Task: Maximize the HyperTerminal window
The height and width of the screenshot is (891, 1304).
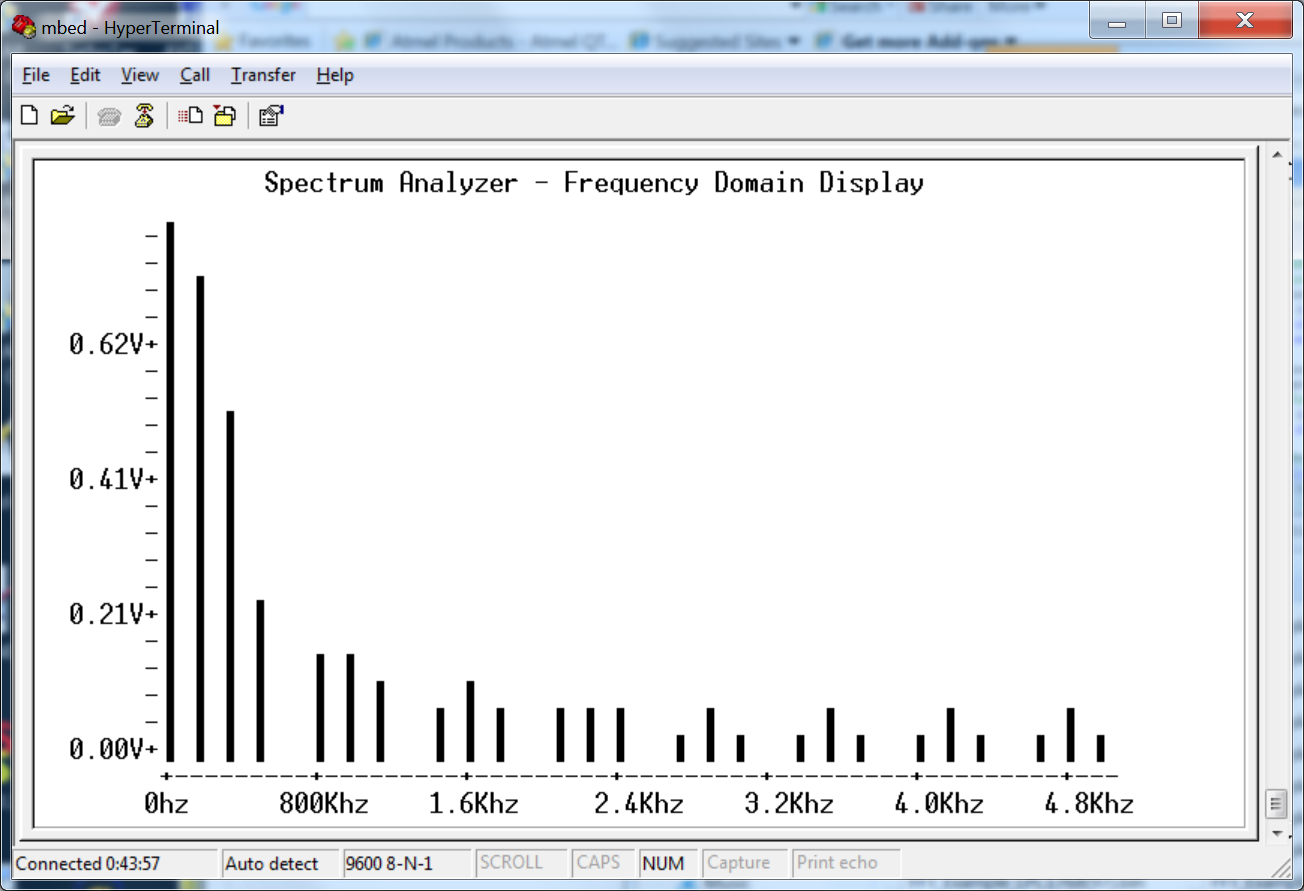Action: (x=1172, y=20)
